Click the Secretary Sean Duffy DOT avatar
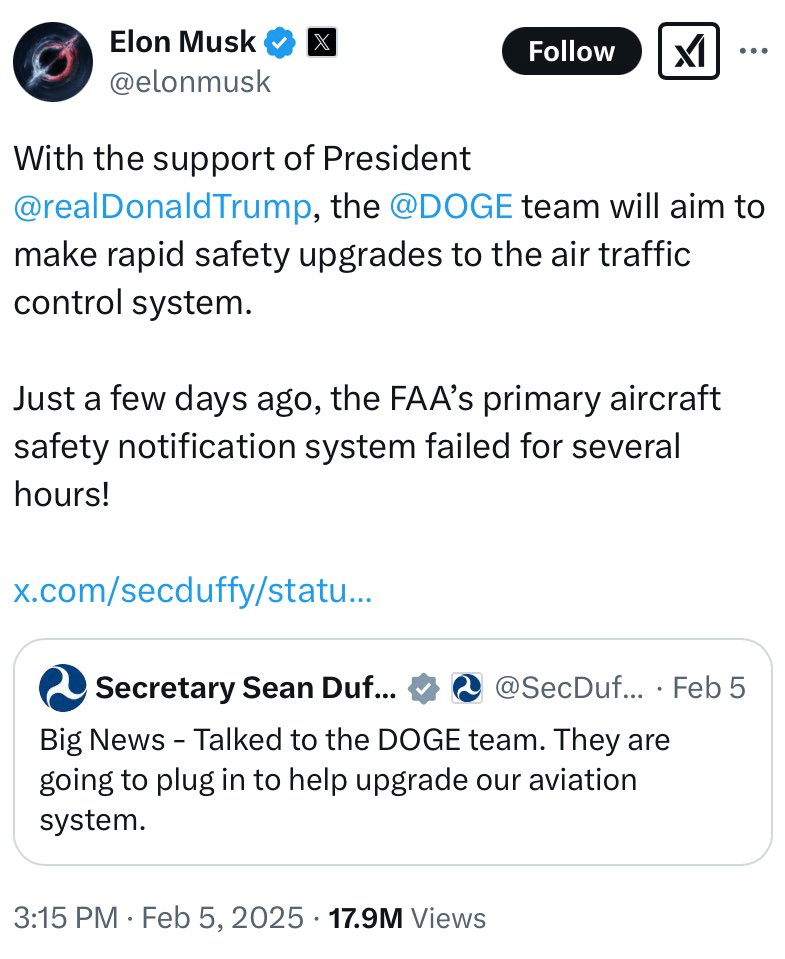785x959 pixels. (62, 688)
